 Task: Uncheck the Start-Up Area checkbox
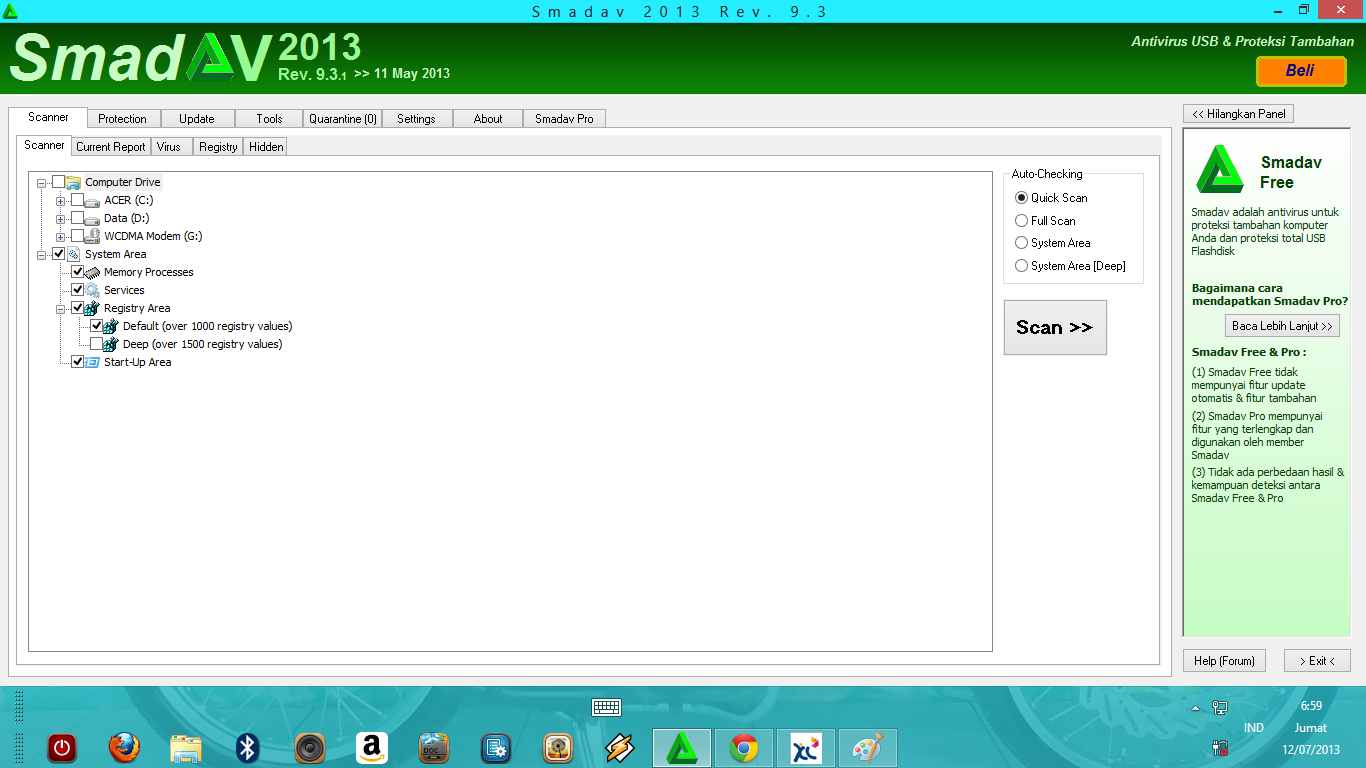[x=77, y=362]
